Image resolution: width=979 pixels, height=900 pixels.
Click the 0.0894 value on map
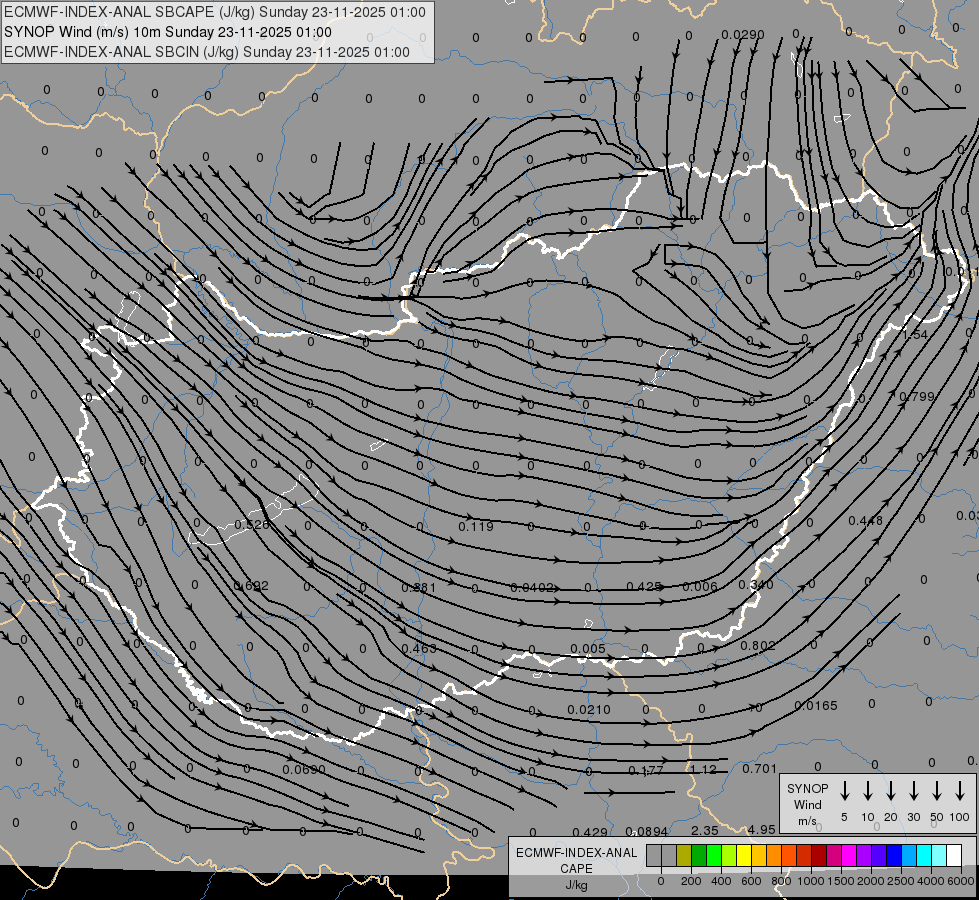click(647, 832)
